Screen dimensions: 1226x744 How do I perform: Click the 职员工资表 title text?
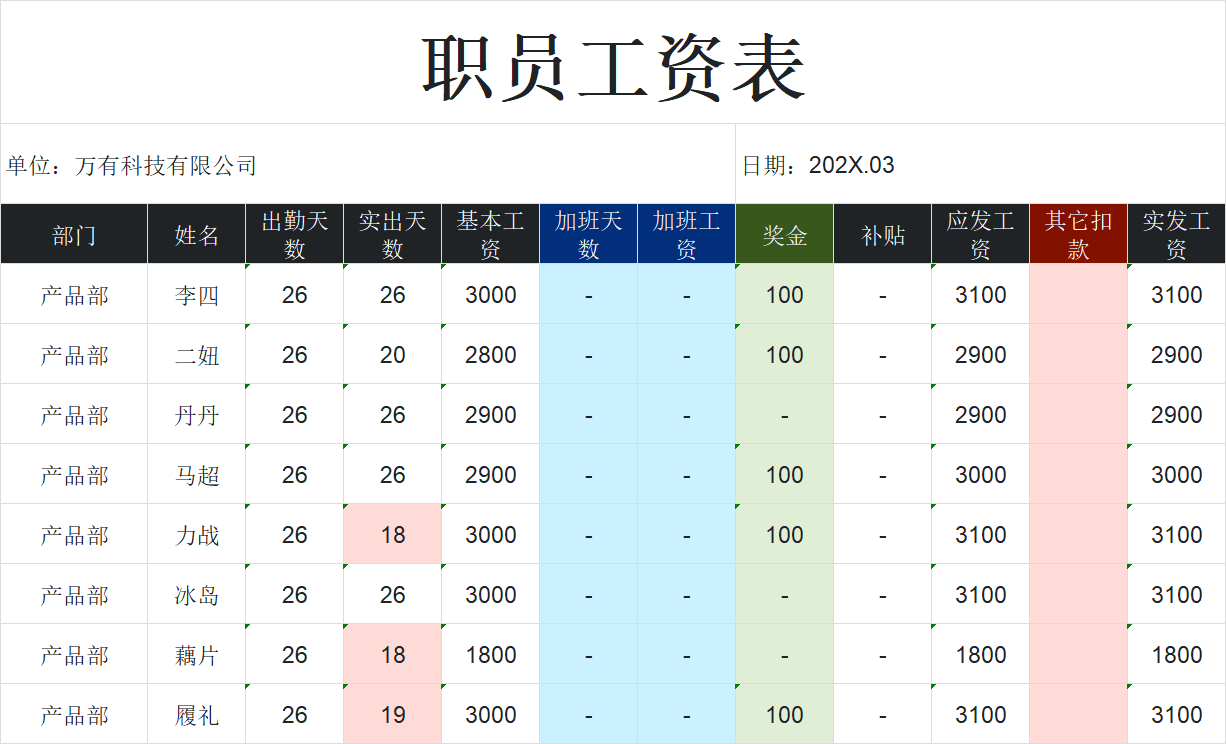pos(613,62)
